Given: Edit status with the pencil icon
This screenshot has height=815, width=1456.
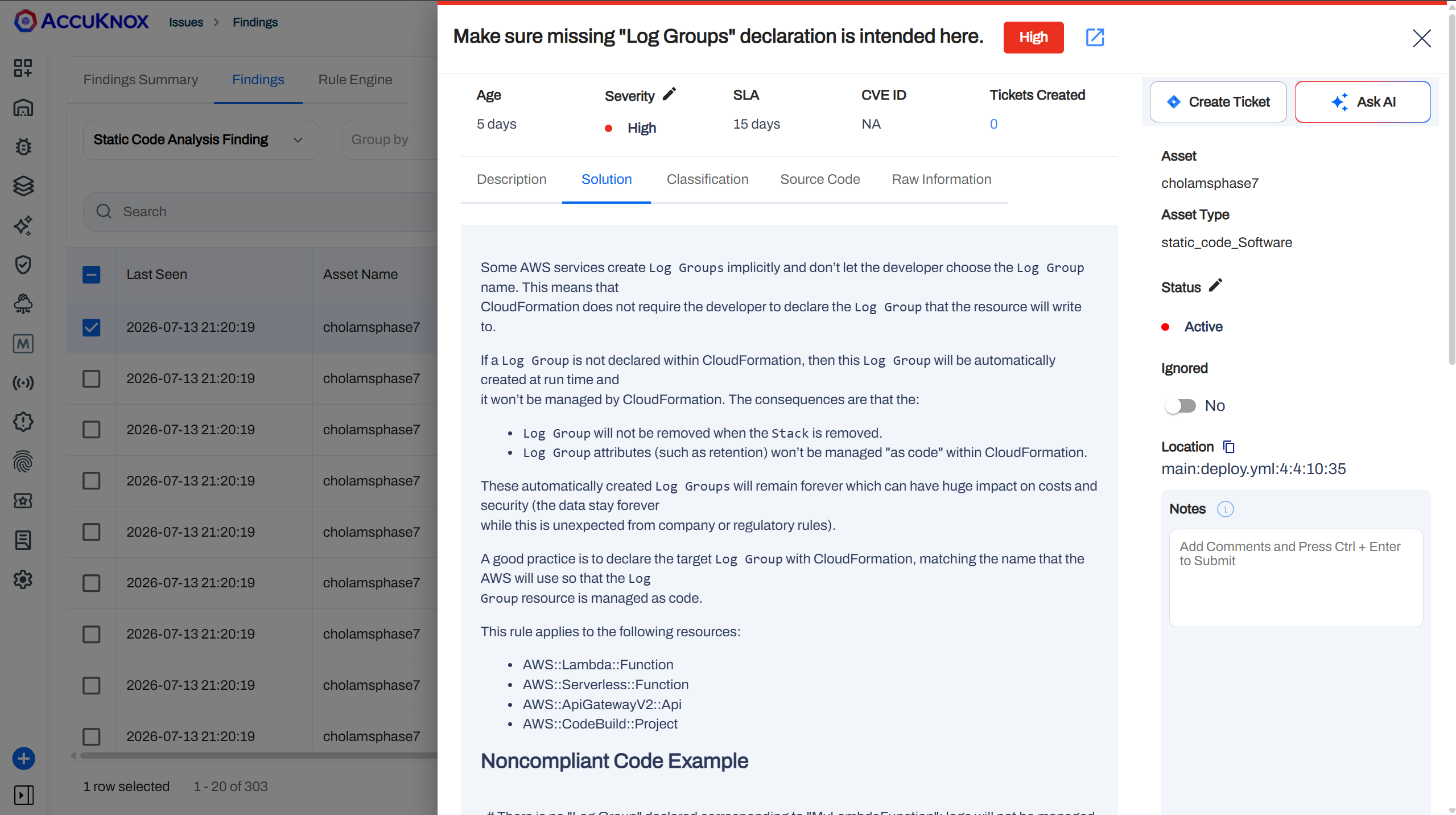Looking at the screenshot, I should pyautogui.click(x=1215, y=285).
